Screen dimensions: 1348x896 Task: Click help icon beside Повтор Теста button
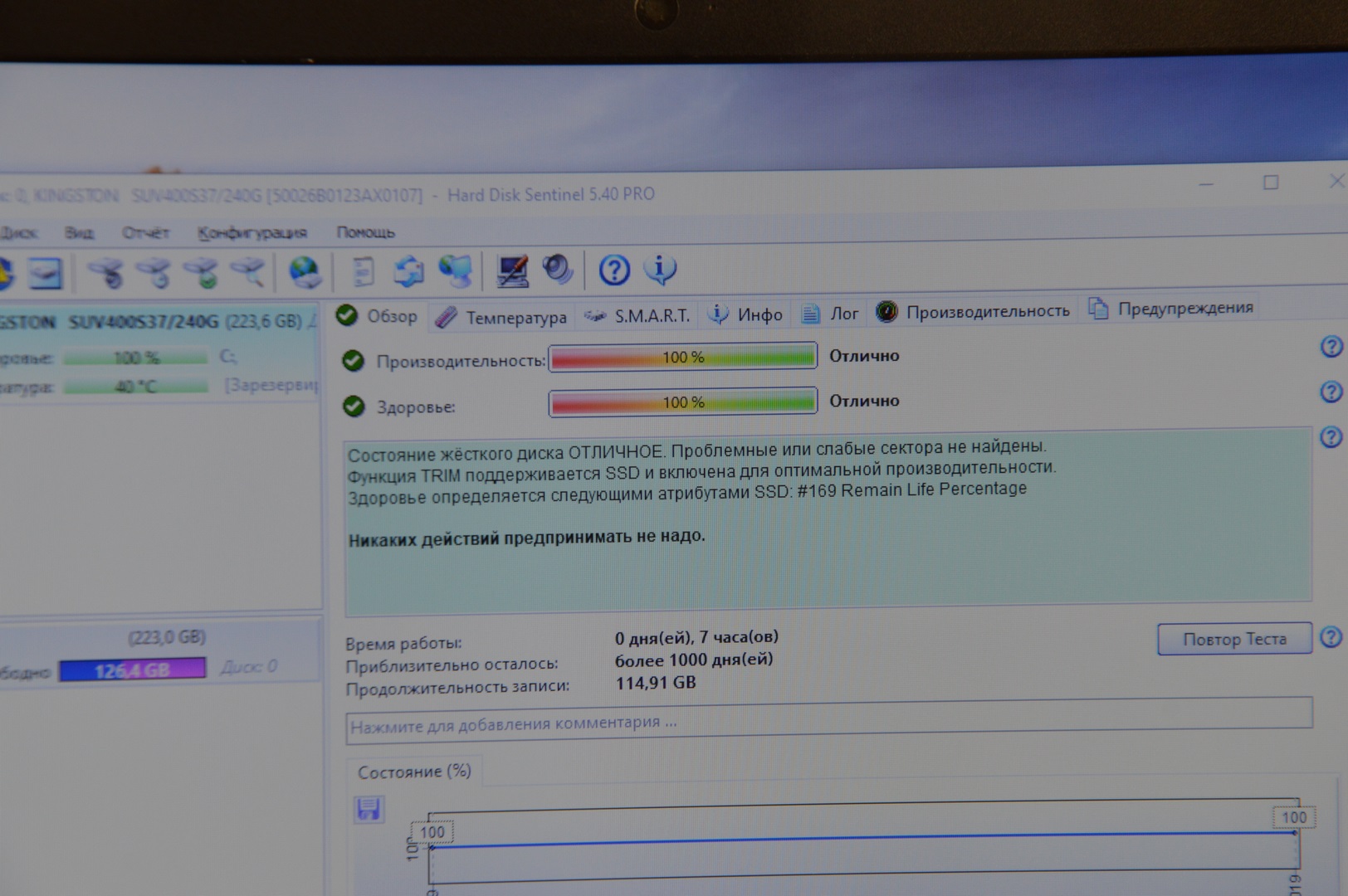tap(1331, 637)
